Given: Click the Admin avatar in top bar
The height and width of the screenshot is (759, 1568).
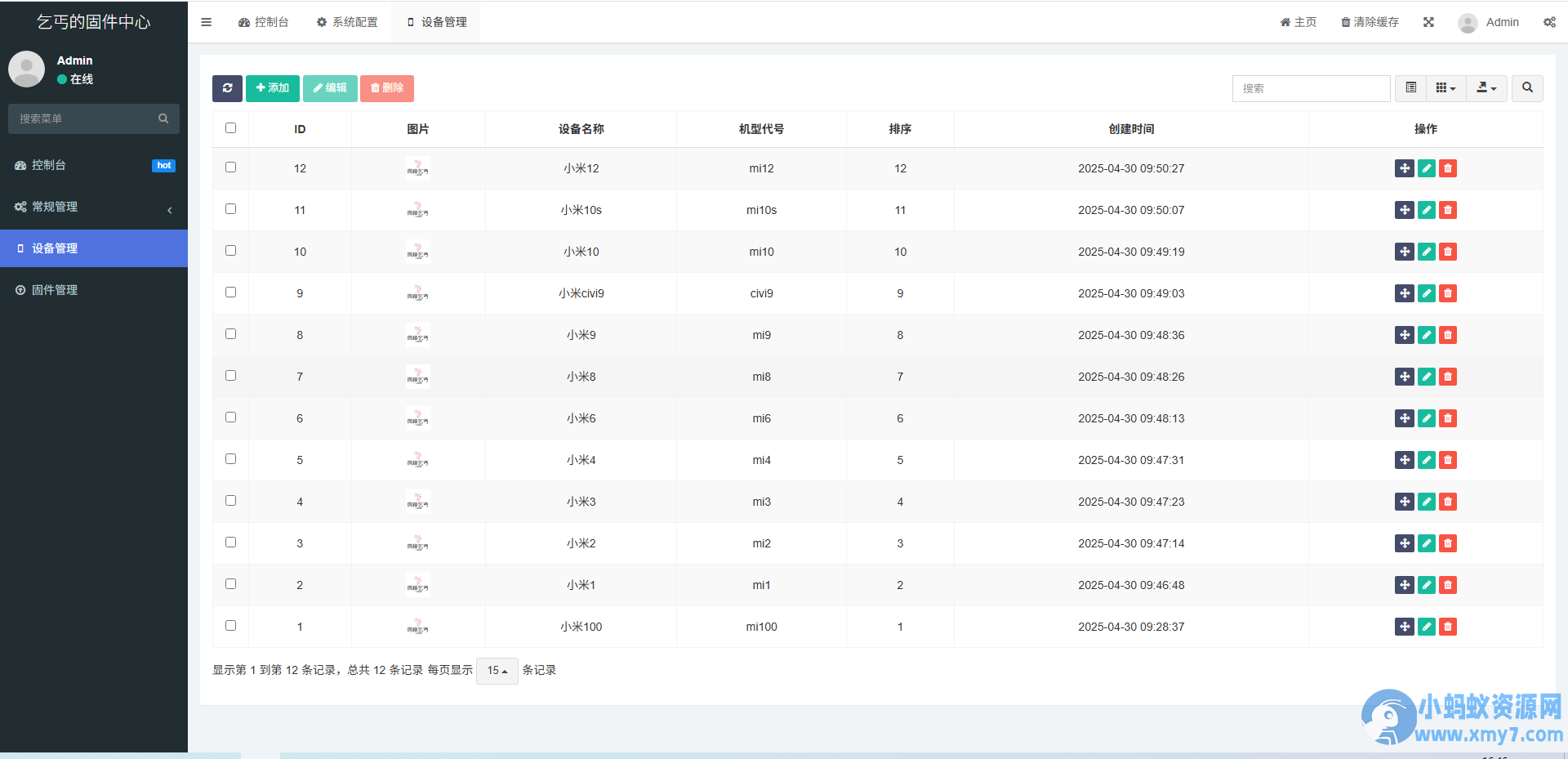Looking at the screenshot, I should tap(1468, 23).
